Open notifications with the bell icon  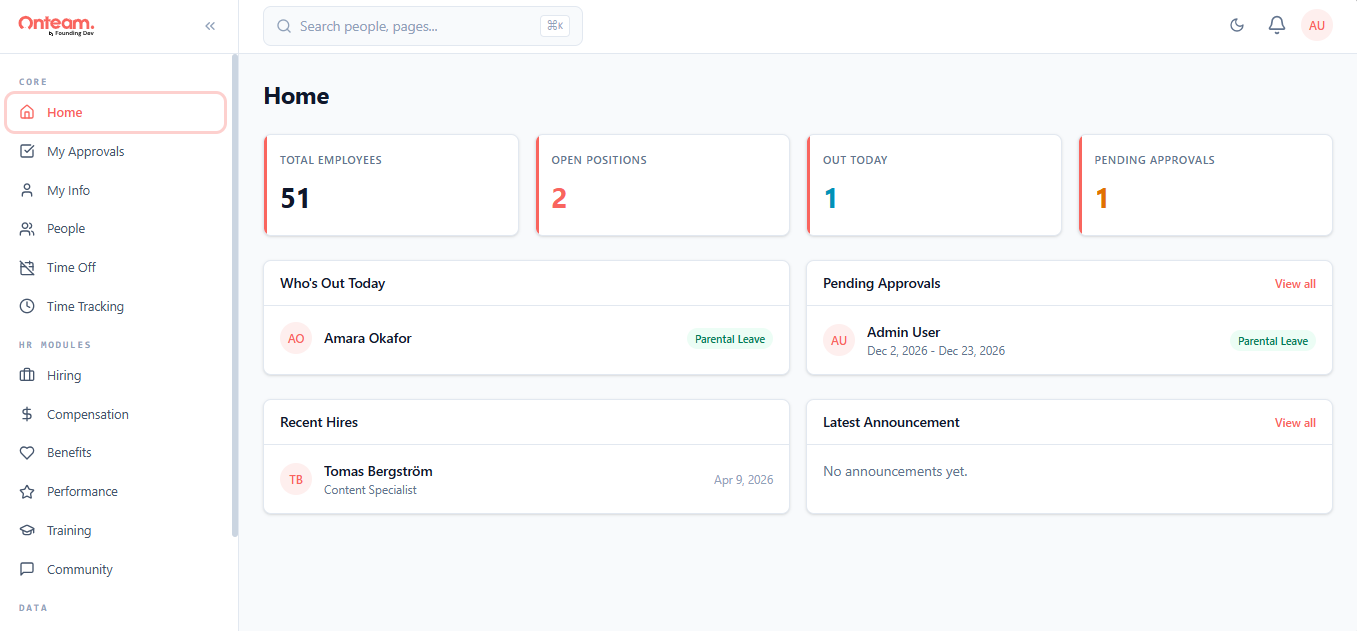tap(1277, 25)
